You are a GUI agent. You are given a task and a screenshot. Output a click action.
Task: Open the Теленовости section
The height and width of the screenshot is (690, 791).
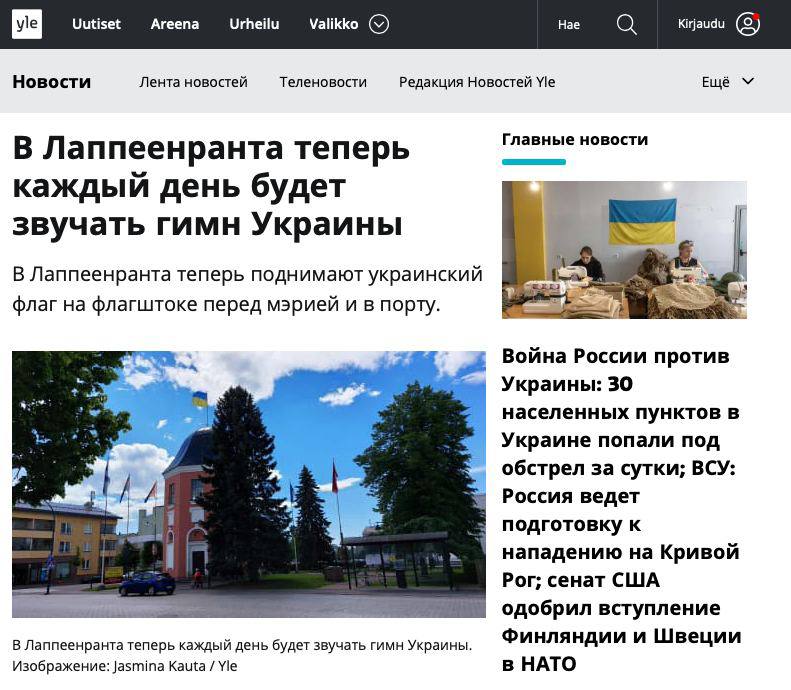click(323, 82)
